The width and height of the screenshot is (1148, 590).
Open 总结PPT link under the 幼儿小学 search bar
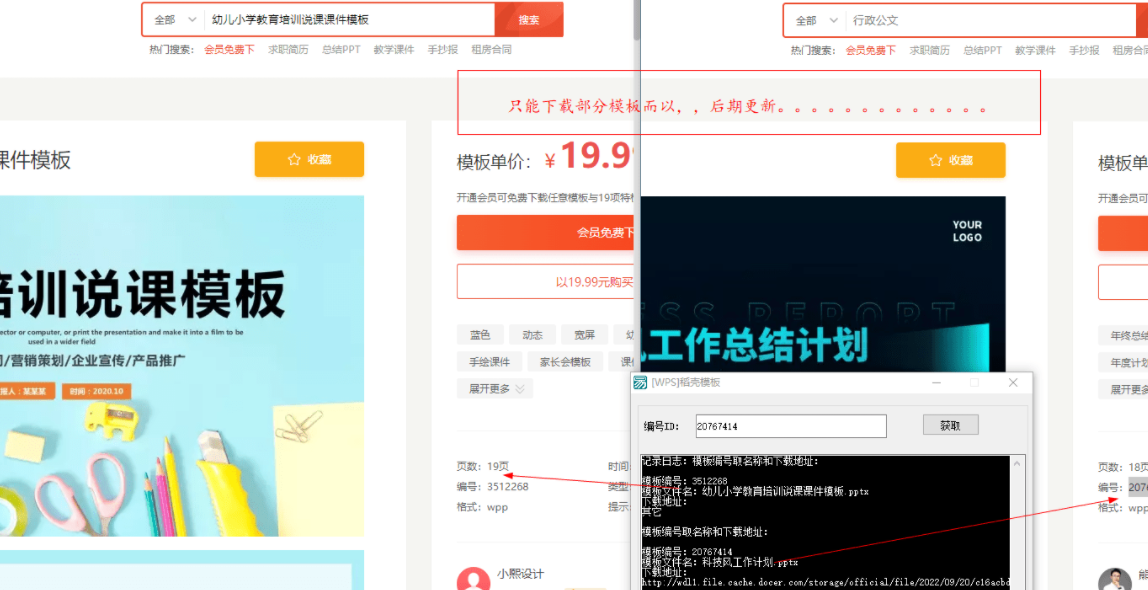click(341, 50)
